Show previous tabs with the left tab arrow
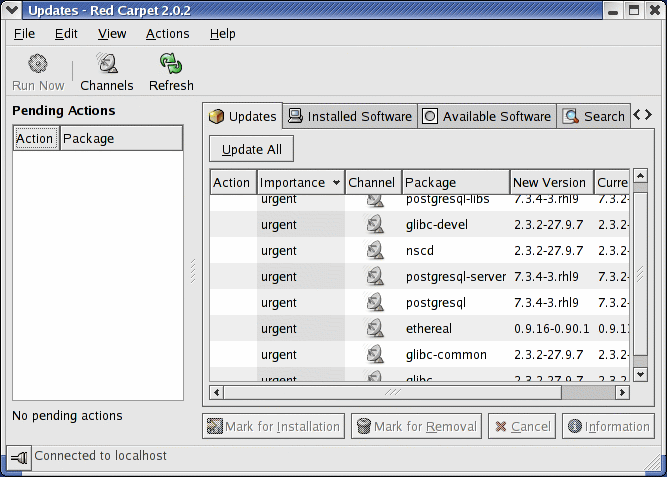 point(637,114)
